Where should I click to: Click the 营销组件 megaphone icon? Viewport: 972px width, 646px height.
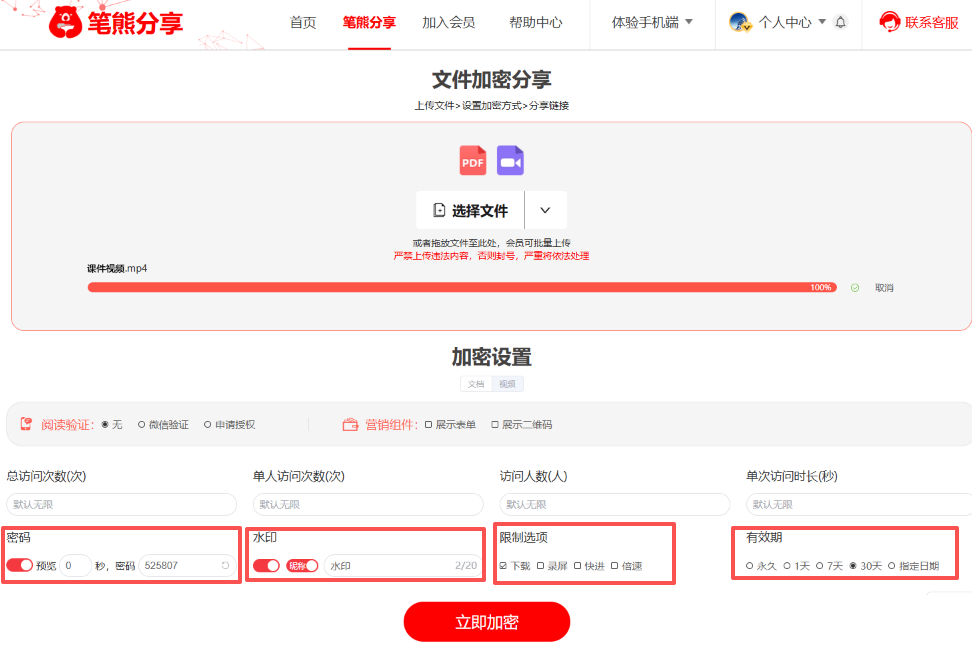coord(351,423)
